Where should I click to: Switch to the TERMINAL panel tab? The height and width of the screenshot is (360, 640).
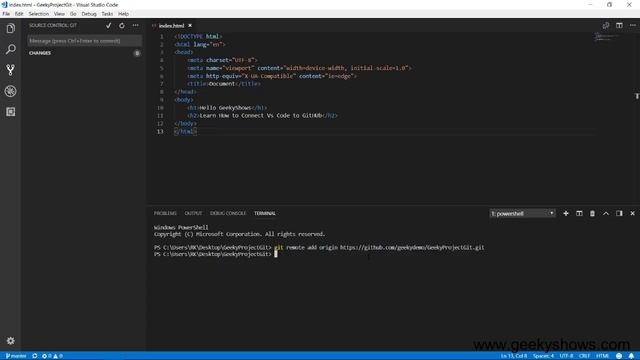(264, 213)
